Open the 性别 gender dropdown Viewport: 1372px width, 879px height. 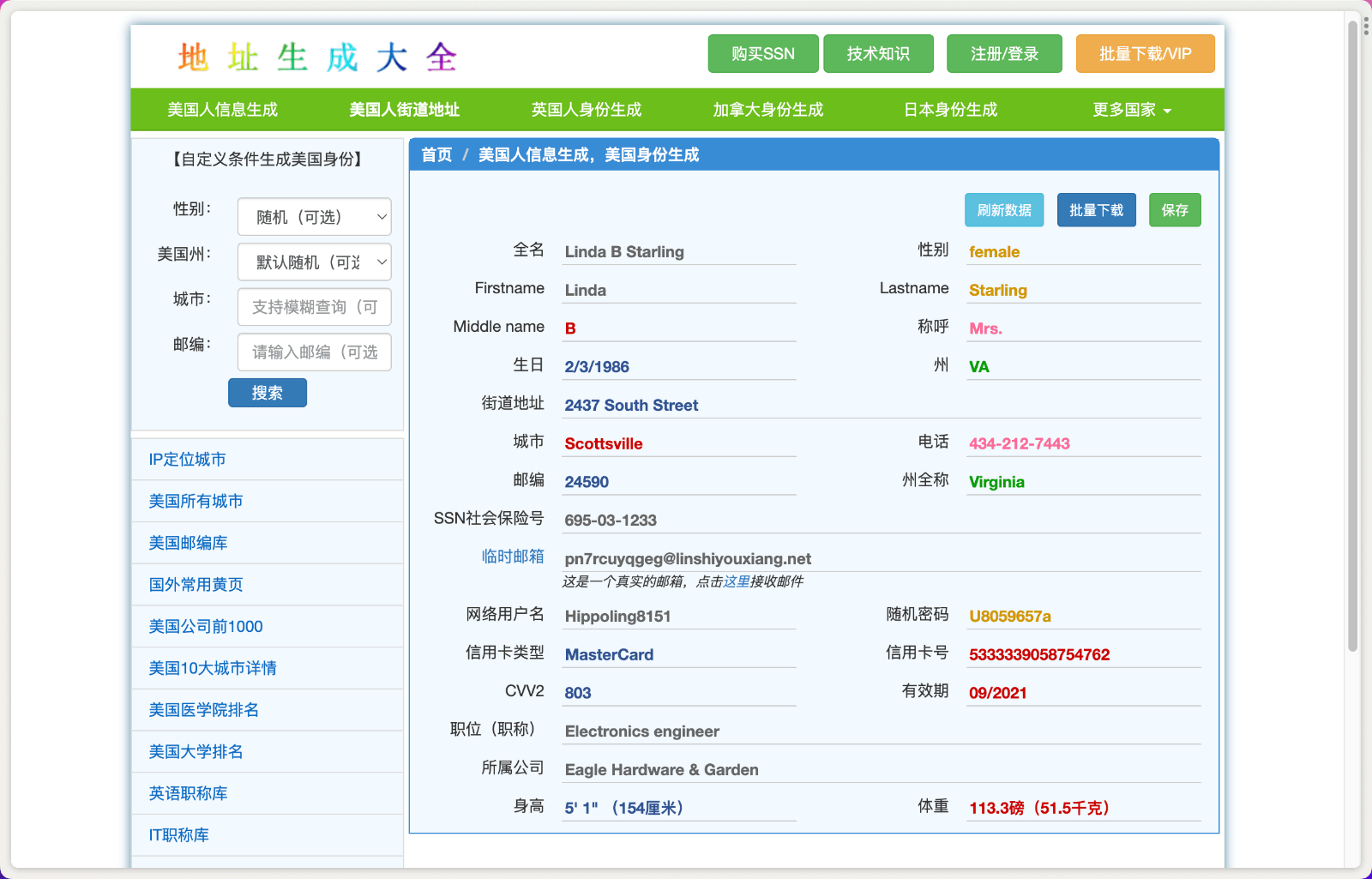click(314, 217)
